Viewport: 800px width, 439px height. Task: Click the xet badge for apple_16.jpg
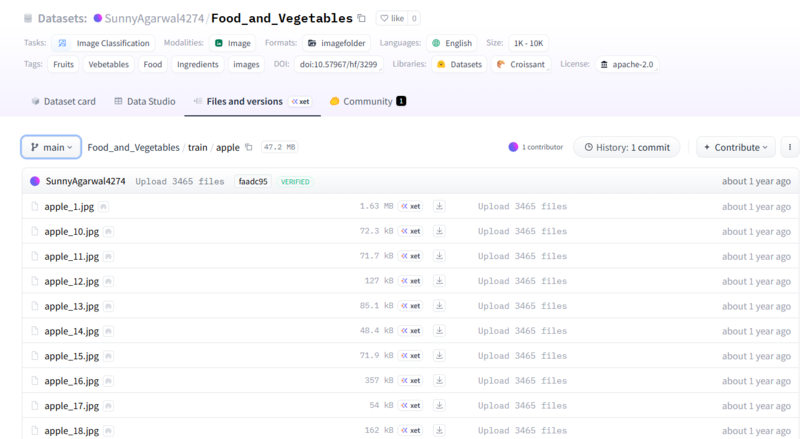pyautogui.click(x=410, y=381)
